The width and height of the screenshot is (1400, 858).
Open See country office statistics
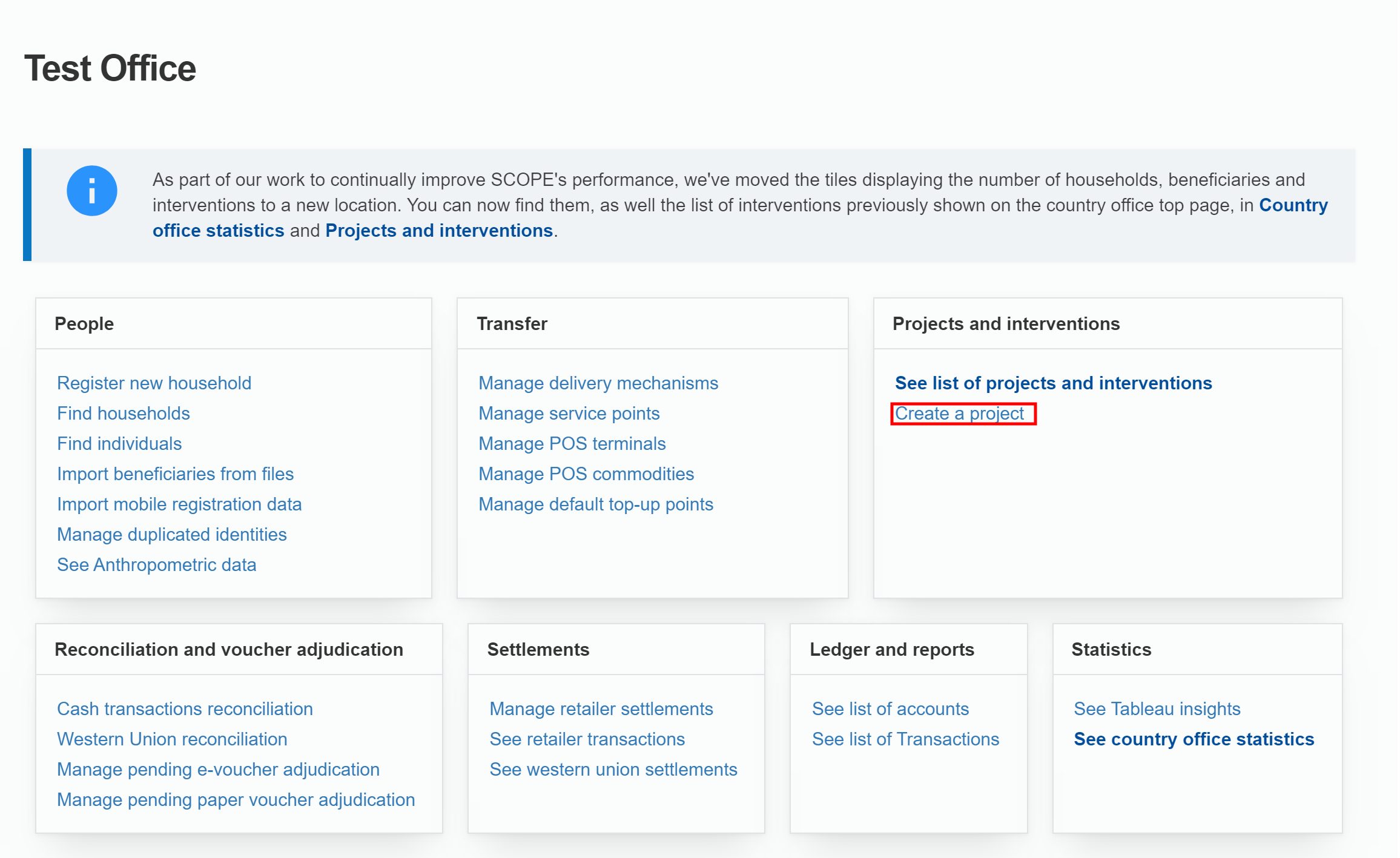click(x=1194, y=739)
